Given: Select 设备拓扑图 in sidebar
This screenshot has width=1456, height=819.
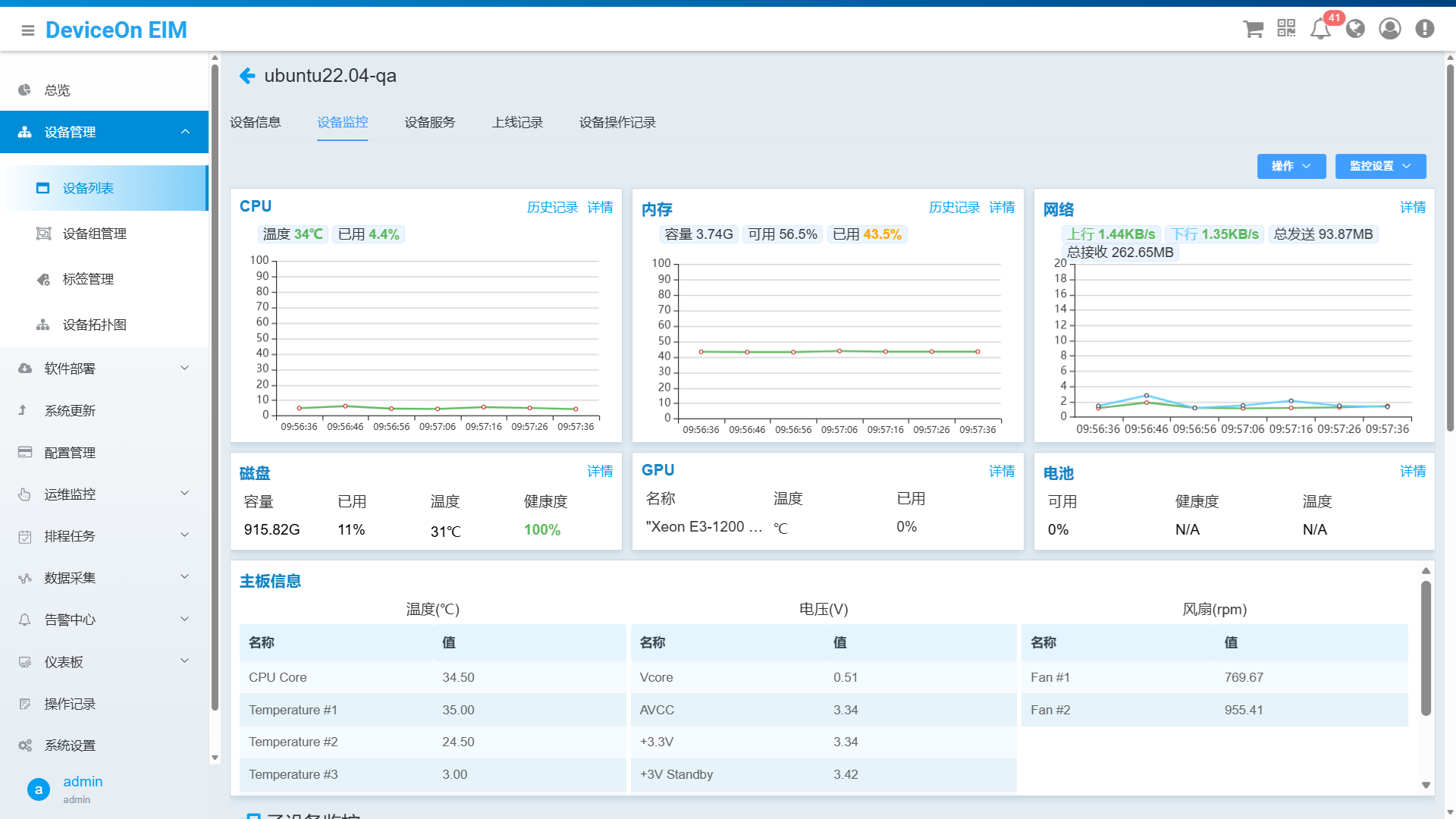Looking at the screenshot, I should click(x=95, y=325).
